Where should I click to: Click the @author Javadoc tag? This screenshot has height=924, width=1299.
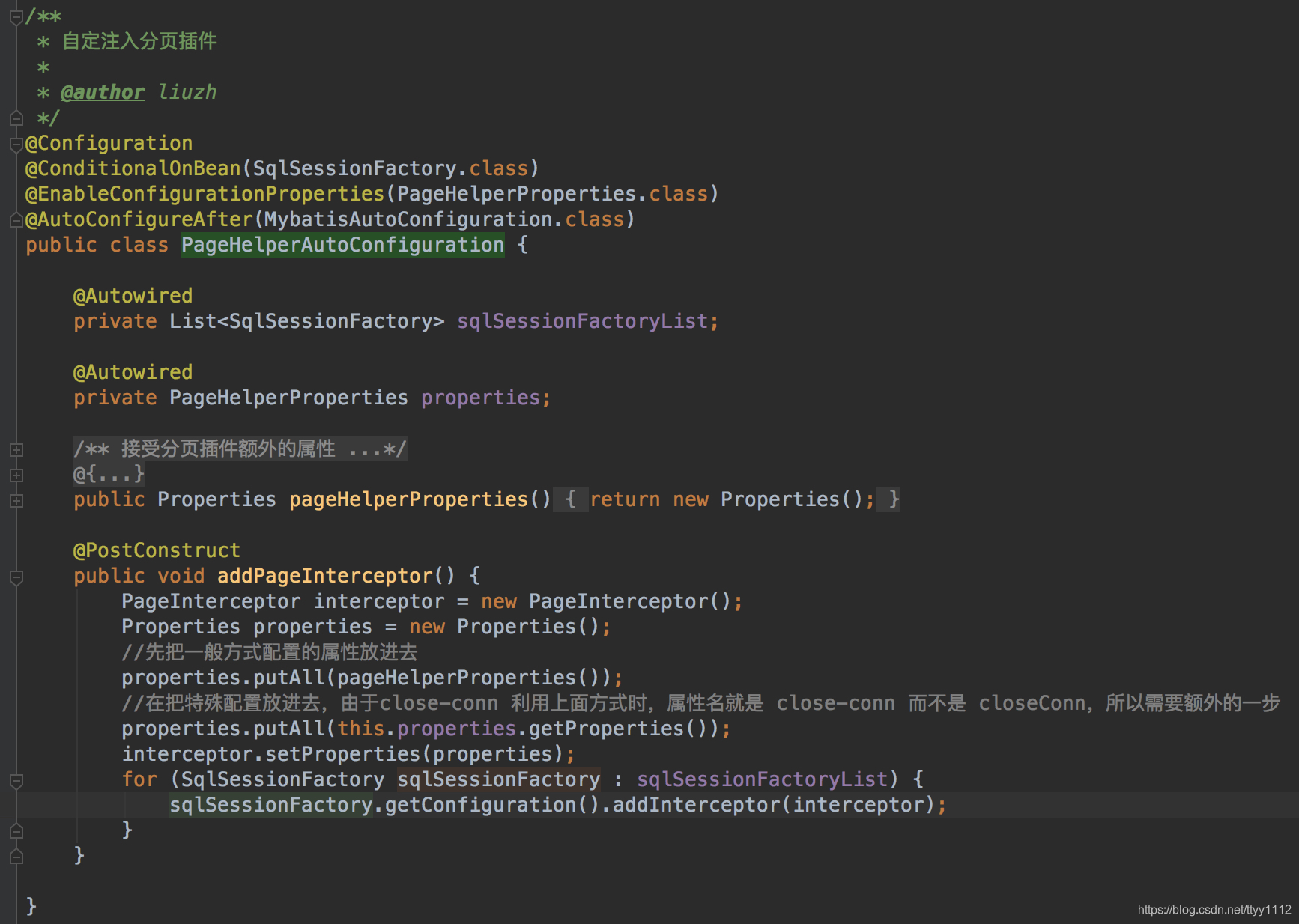(x=103, y=92)
